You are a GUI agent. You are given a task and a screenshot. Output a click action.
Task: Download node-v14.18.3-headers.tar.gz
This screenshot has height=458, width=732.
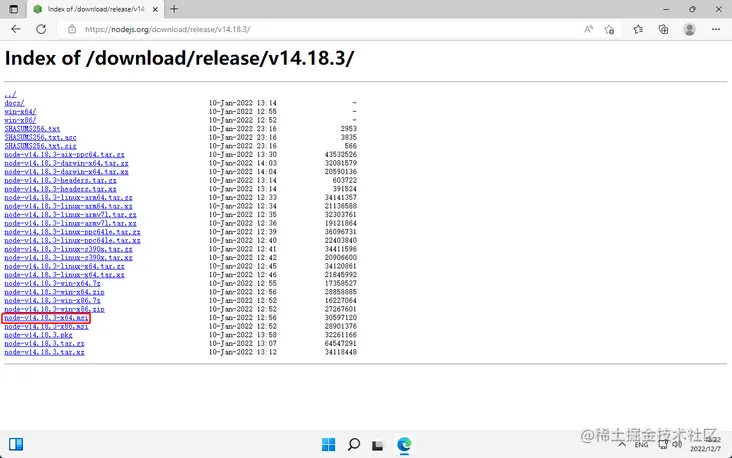60,180
